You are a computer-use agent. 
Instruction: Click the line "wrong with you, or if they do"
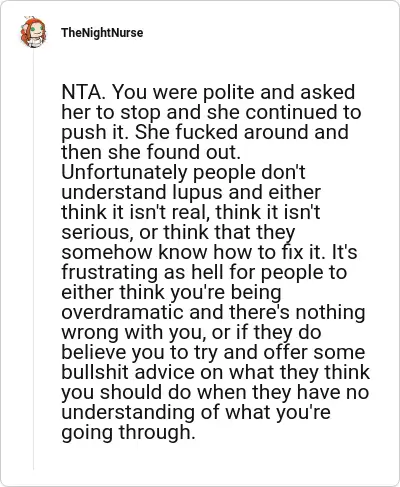click(x=191, y=333)
